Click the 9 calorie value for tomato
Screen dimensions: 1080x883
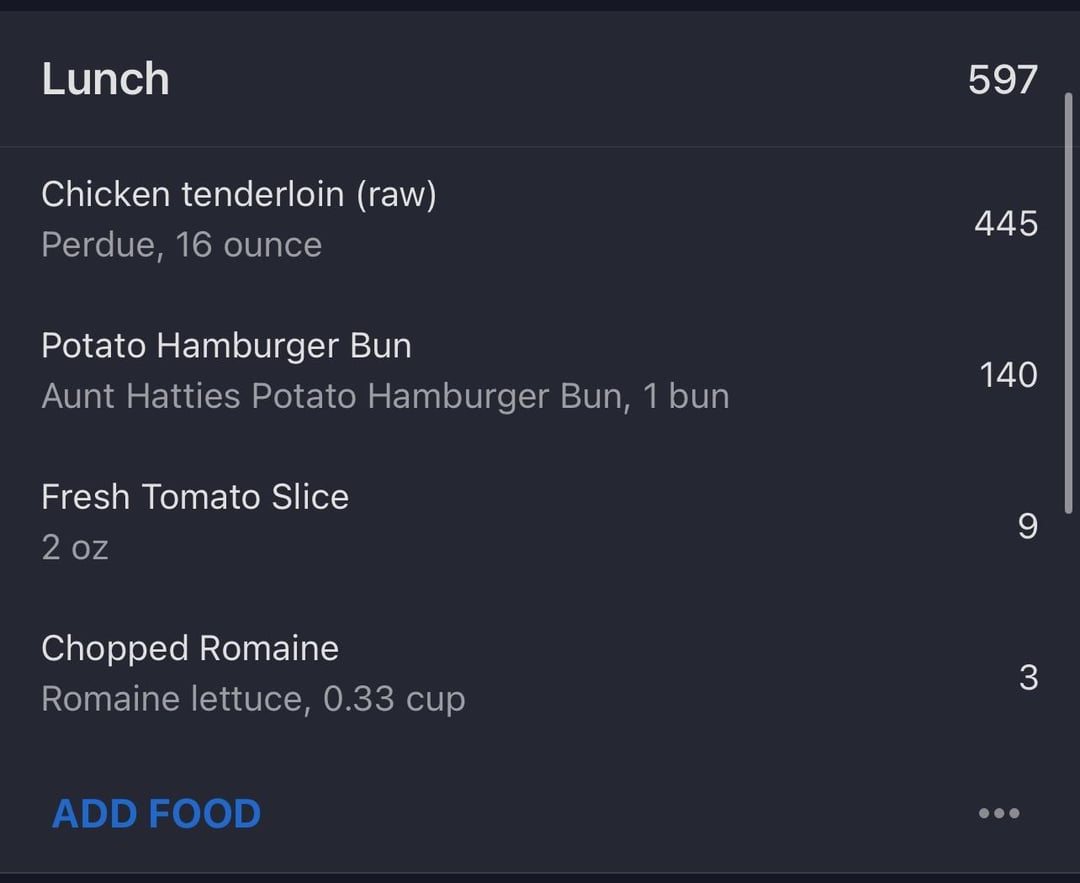pyautogui.click(x=1028, y=526)
